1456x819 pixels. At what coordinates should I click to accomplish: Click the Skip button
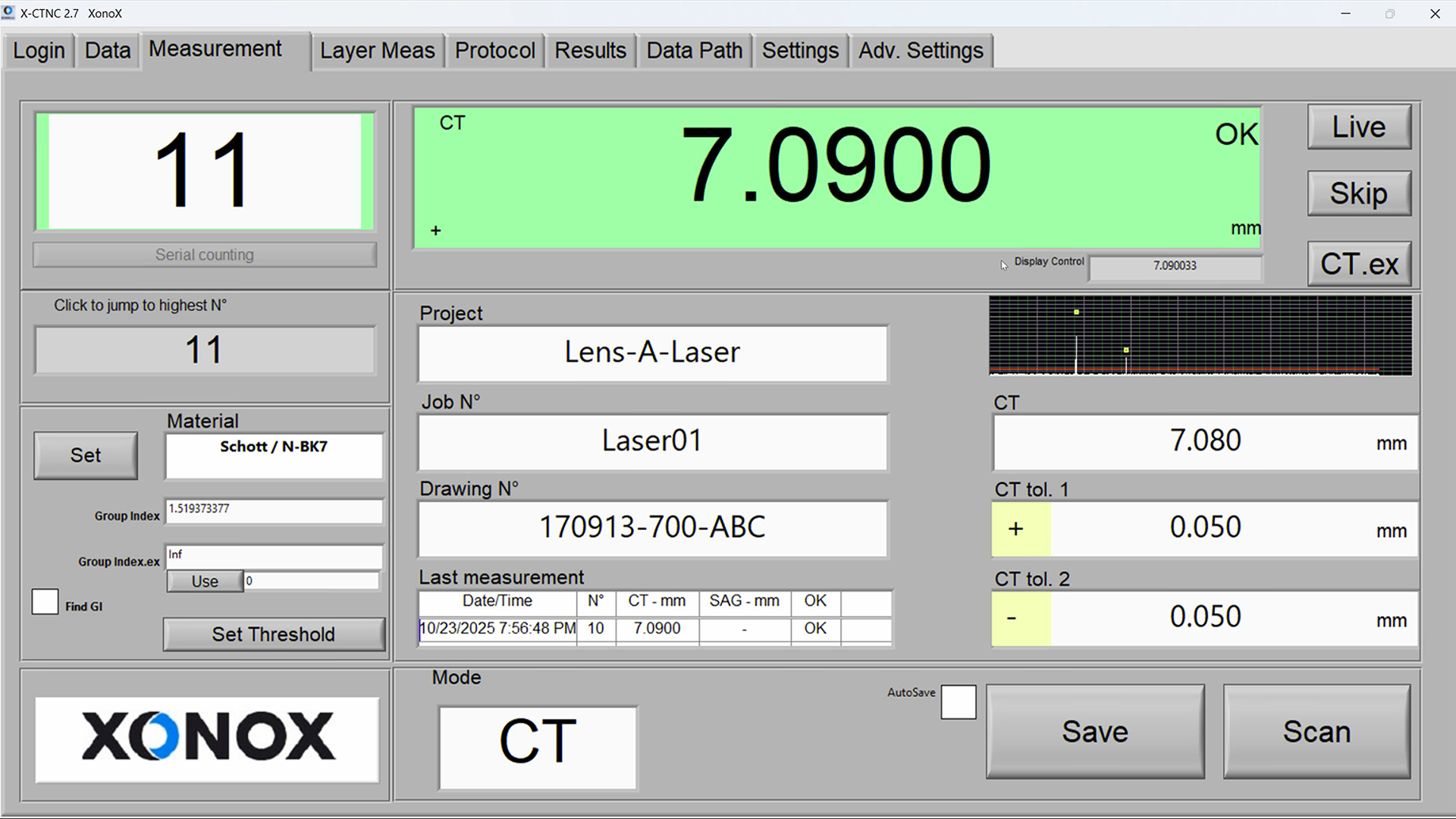coord(1358,193)
